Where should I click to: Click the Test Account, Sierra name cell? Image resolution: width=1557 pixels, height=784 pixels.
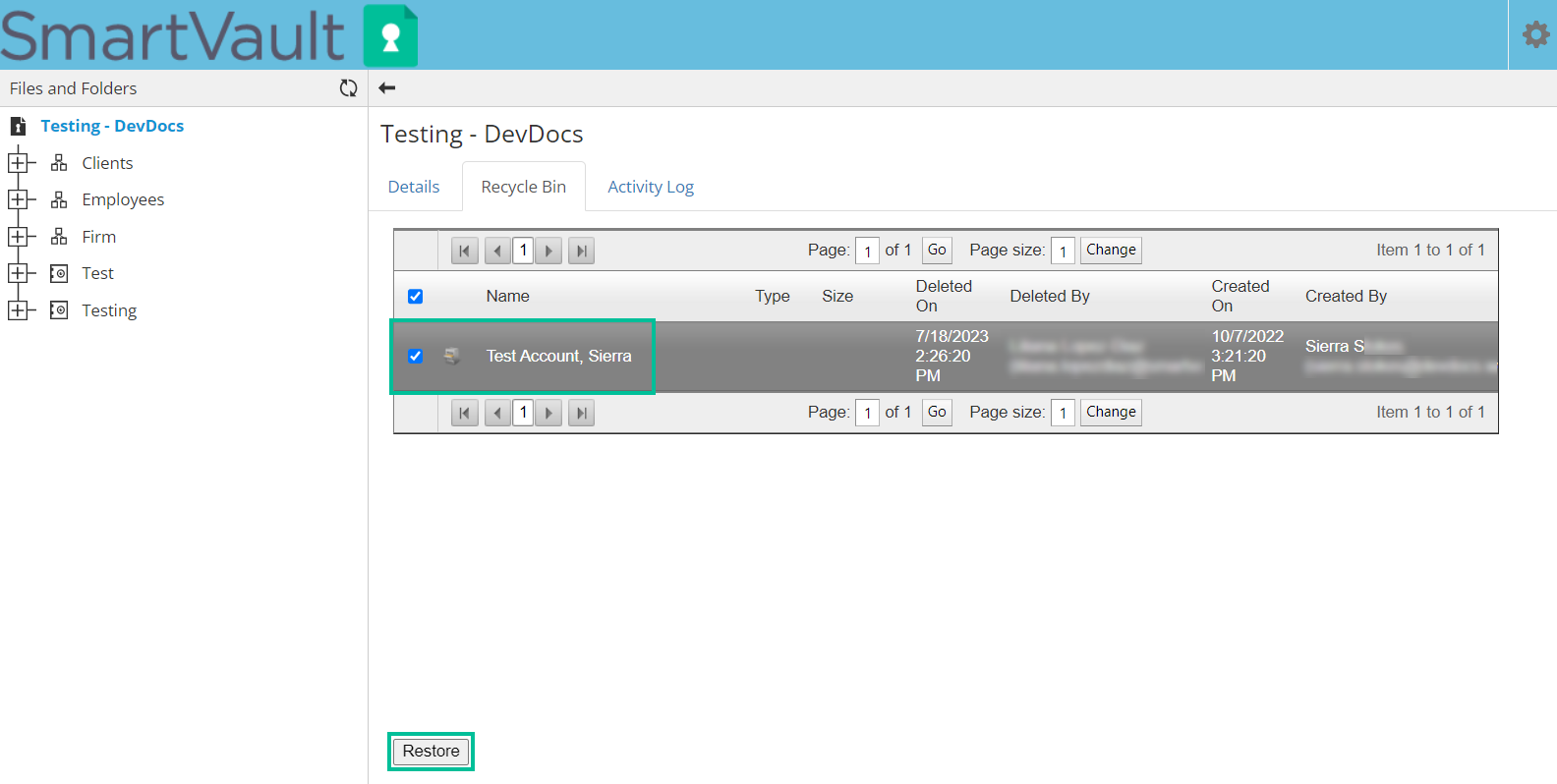point(558,356)
